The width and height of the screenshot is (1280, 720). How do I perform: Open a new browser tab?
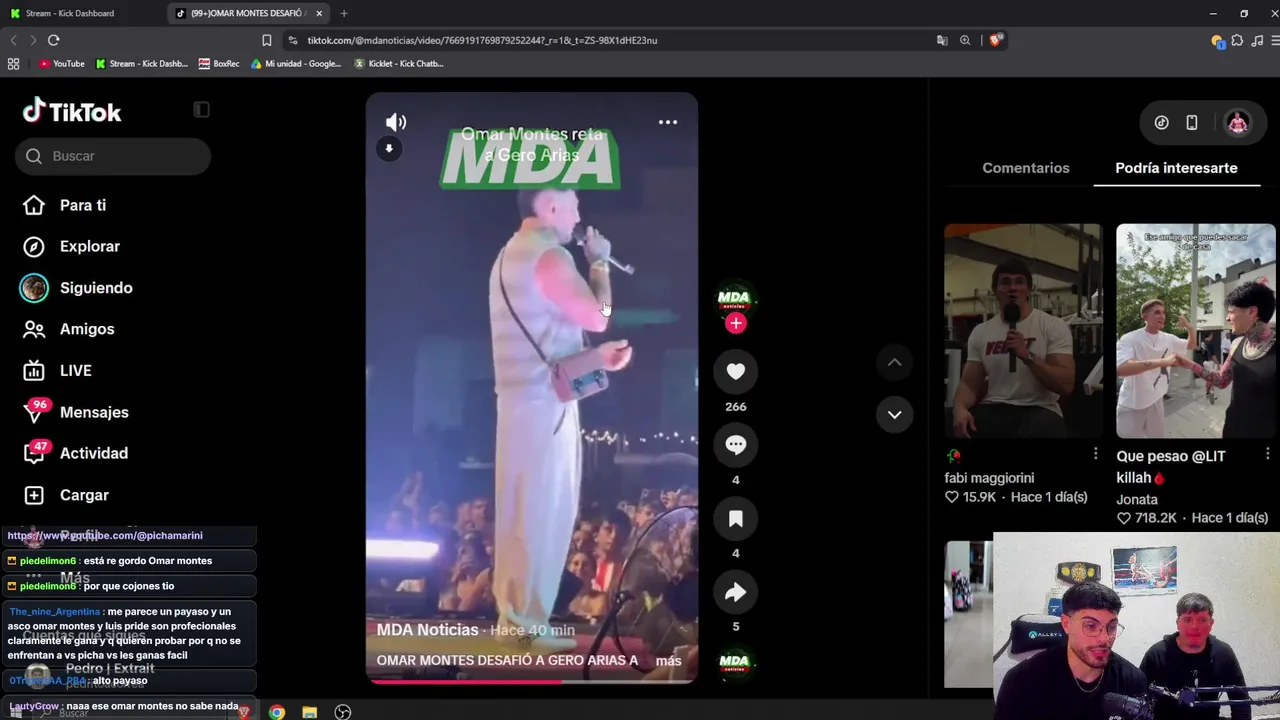[344, 13]
